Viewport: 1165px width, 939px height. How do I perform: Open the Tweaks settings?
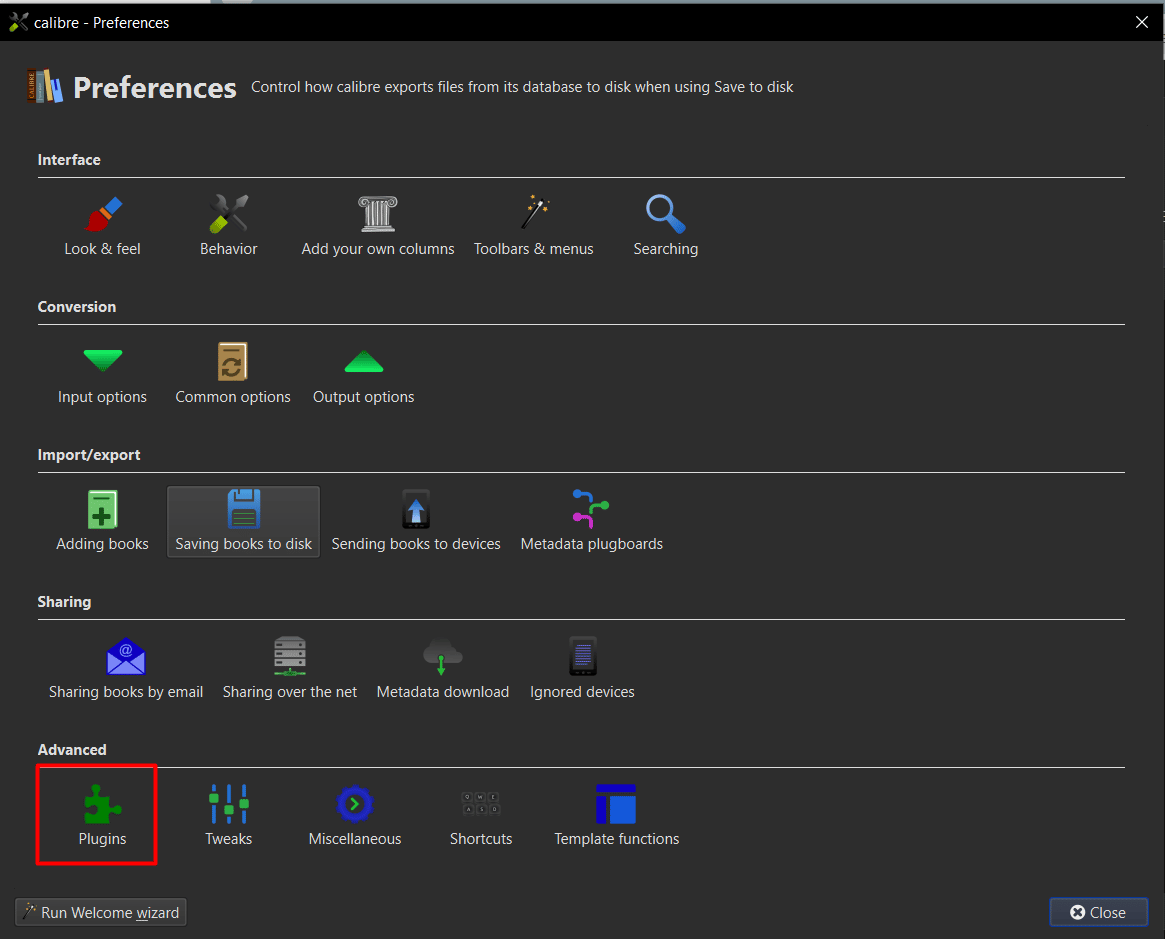[228, 816]
